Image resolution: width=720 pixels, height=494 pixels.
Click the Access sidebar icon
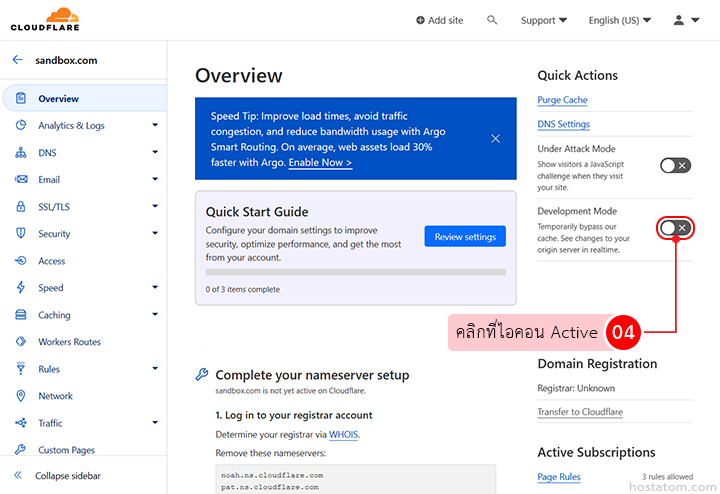coord(20,261)
